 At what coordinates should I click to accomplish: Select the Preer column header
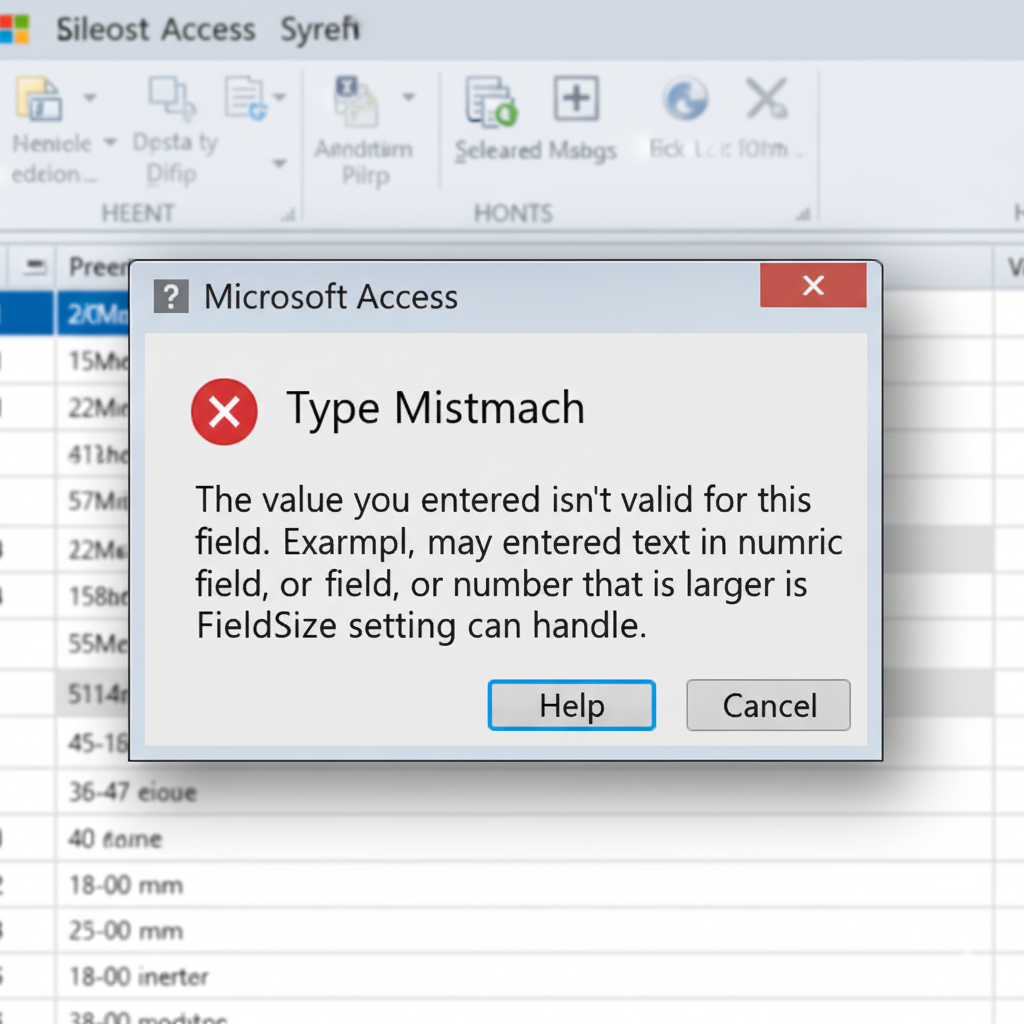coord(95,267)
